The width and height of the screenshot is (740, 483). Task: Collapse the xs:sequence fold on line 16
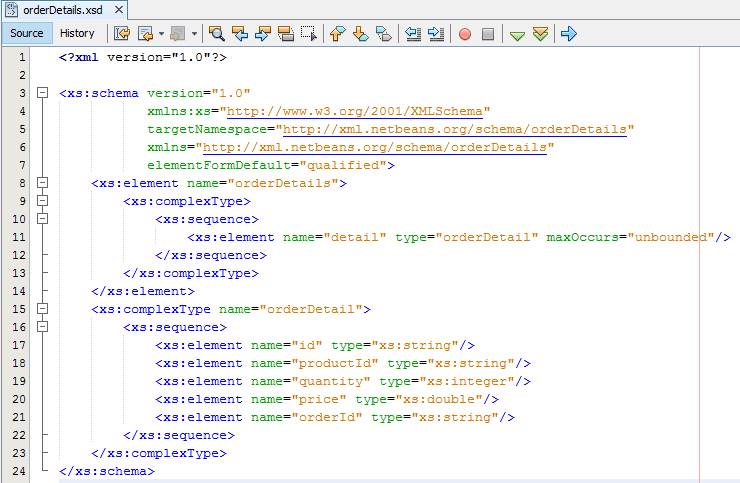[x=42, y=327]
